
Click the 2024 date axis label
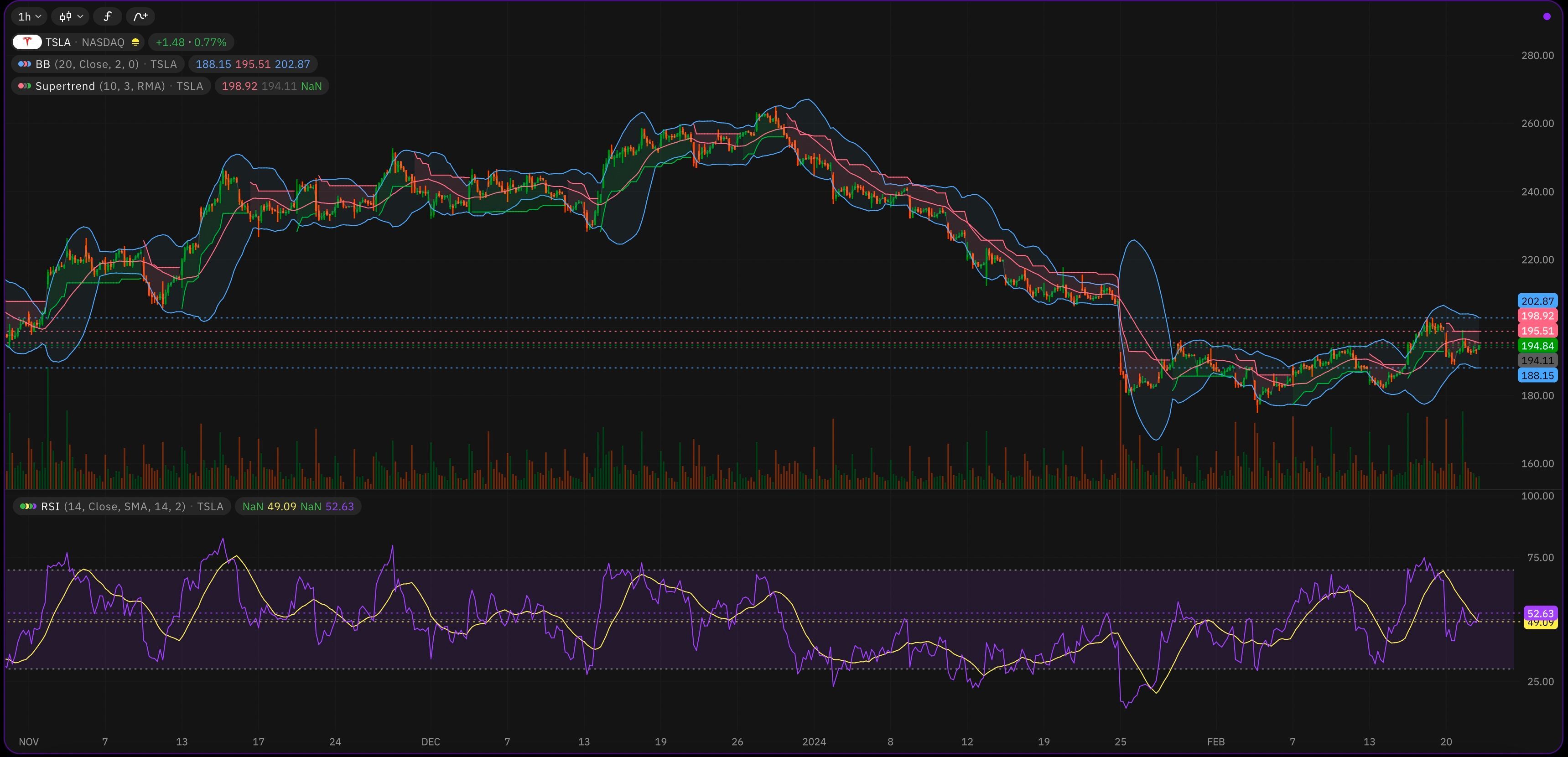click(814, 741)
